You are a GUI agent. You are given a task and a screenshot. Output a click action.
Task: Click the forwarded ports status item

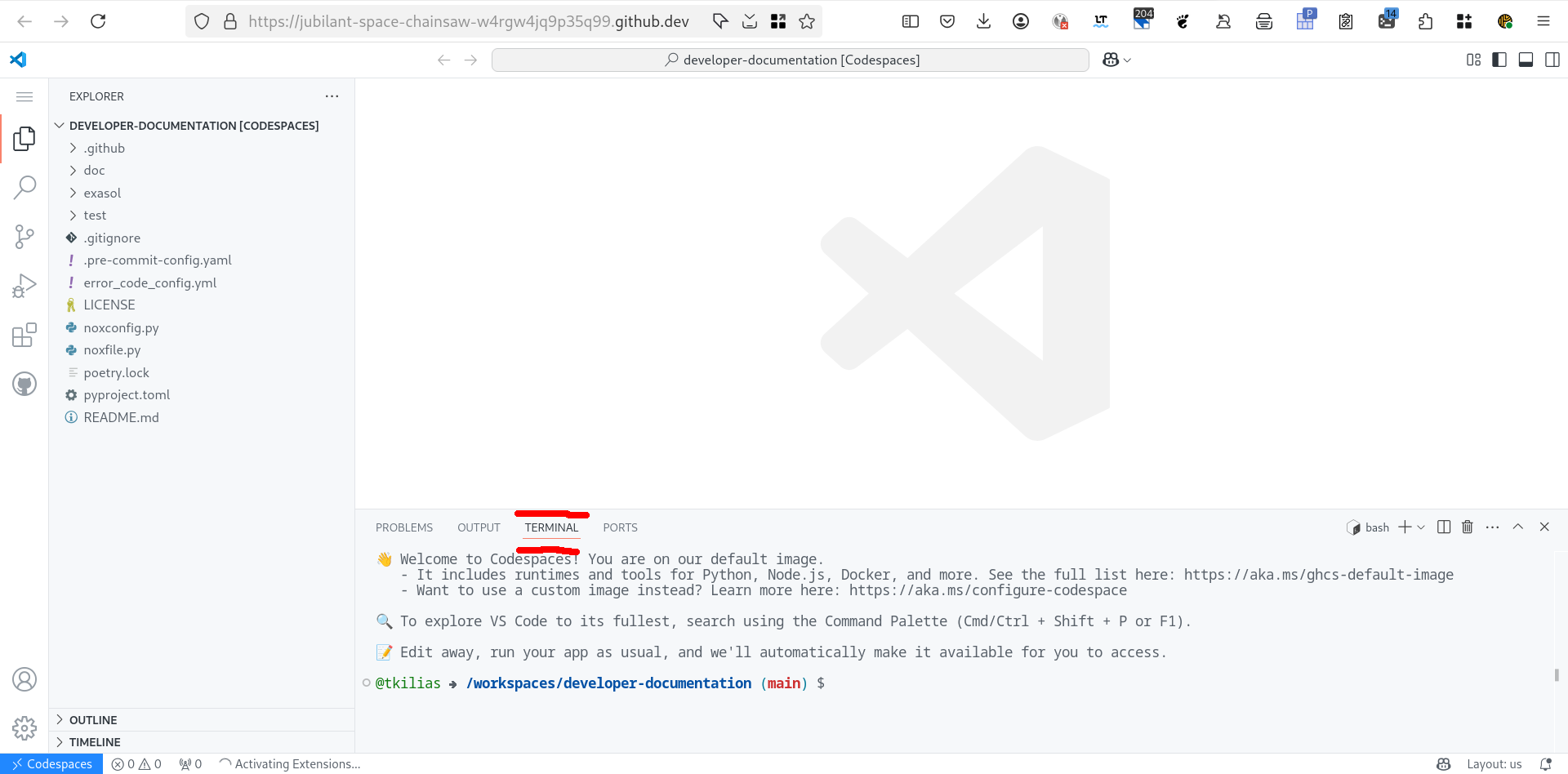tap(190, 764)
